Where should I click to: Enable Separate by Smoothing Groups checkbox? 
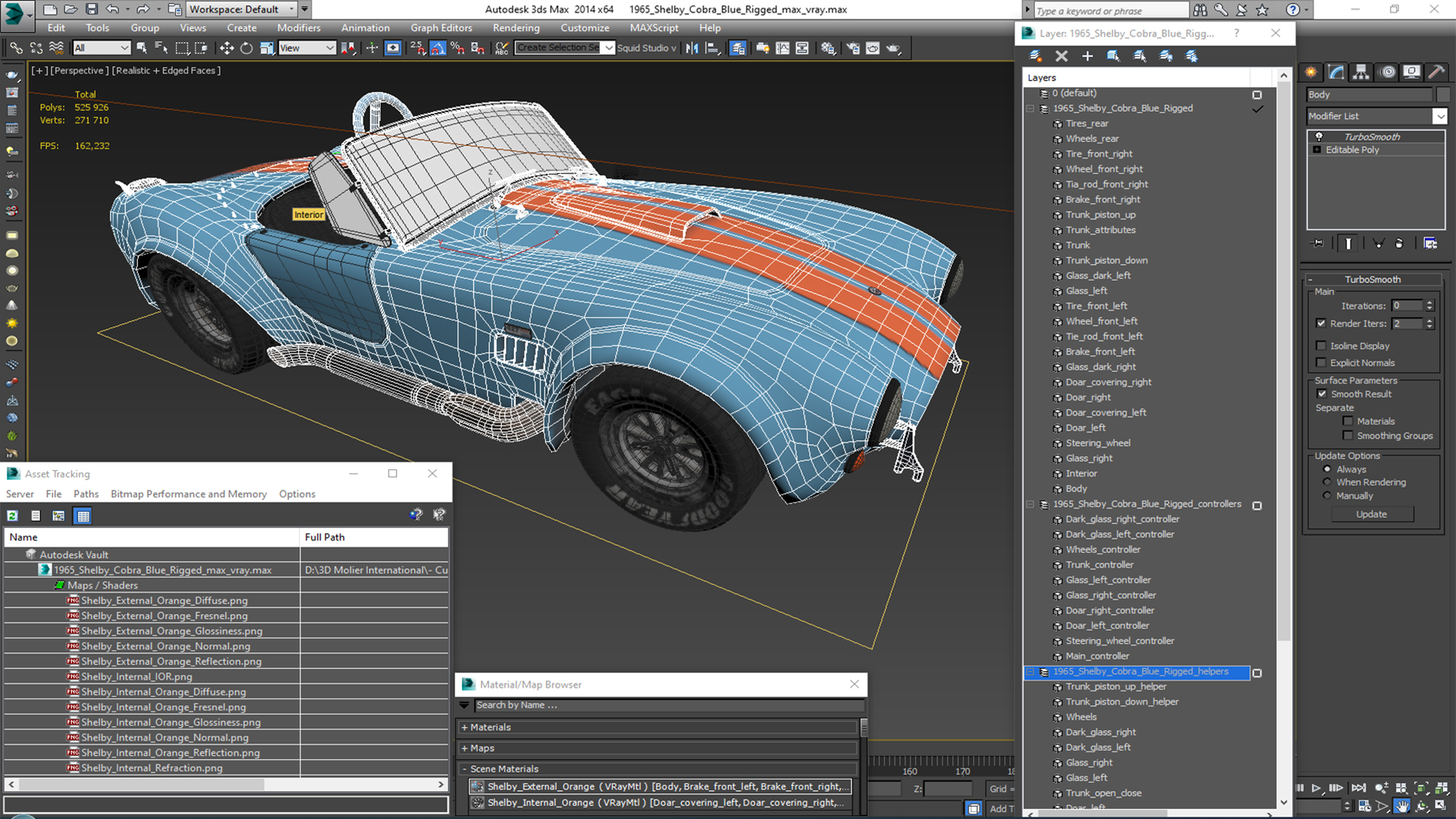(x=1348, y=435)
